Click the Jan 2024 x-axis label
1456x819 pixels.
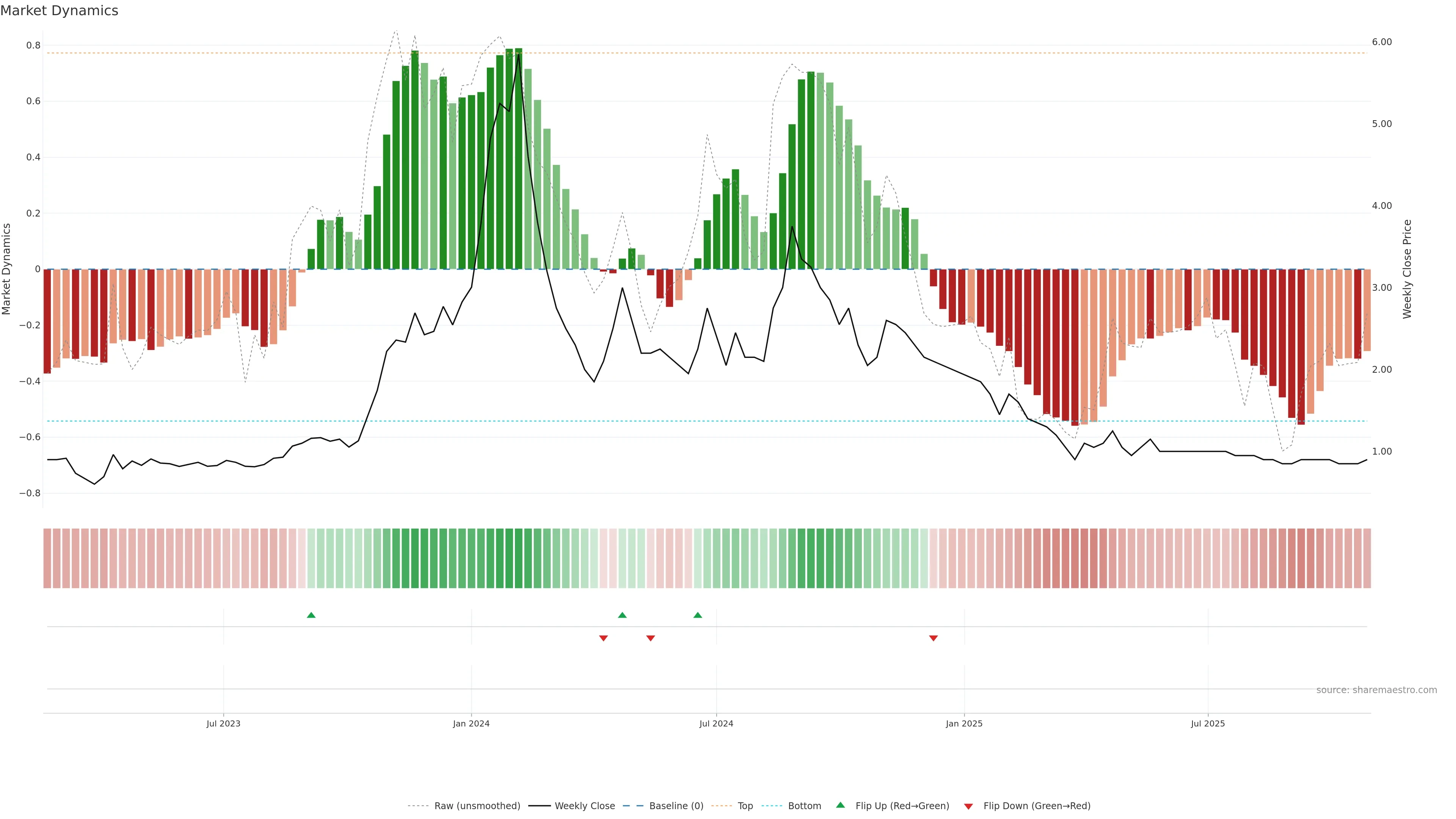click(x=471, y=723)
